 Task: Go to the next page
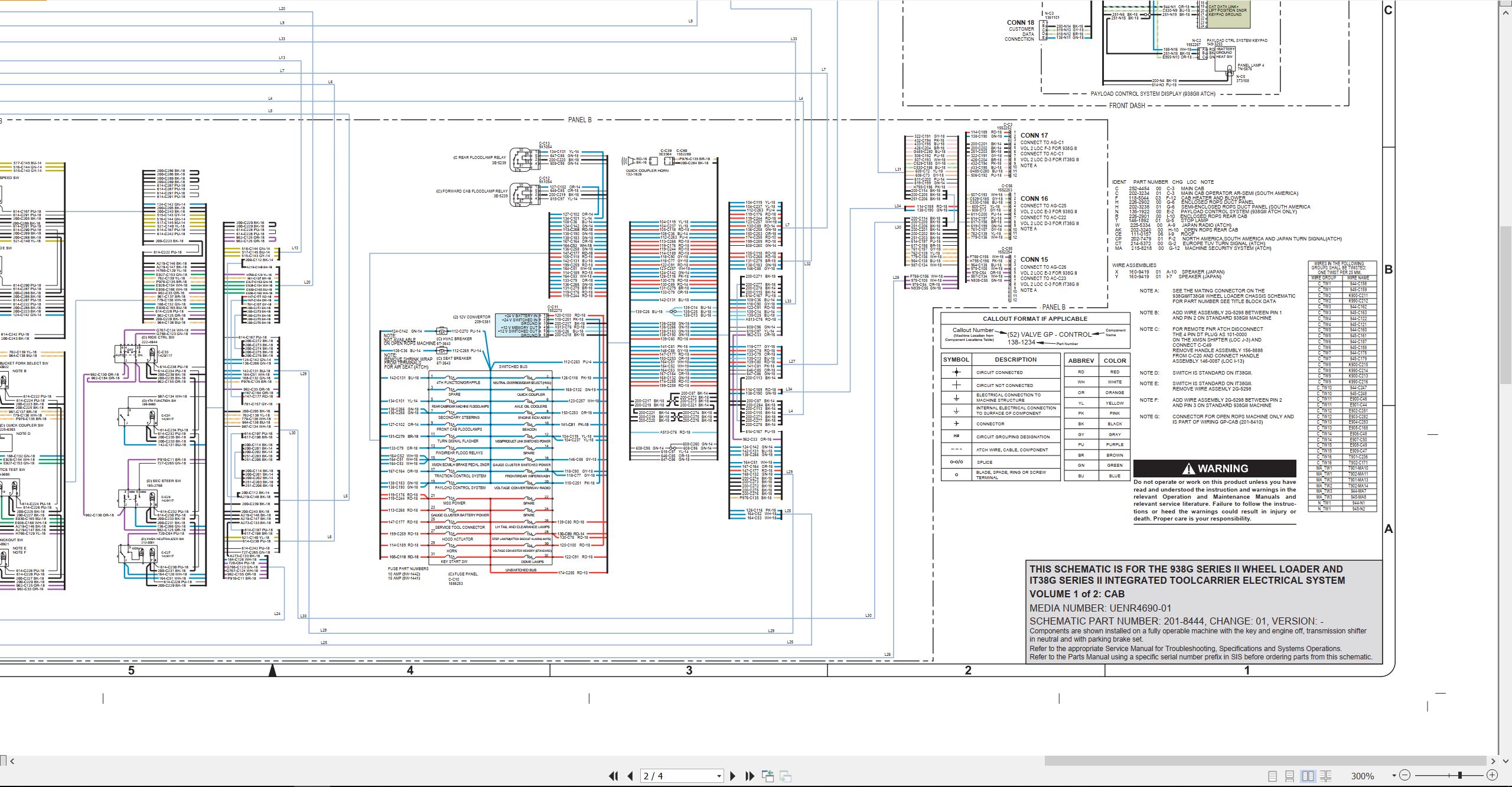coord(733,776)
